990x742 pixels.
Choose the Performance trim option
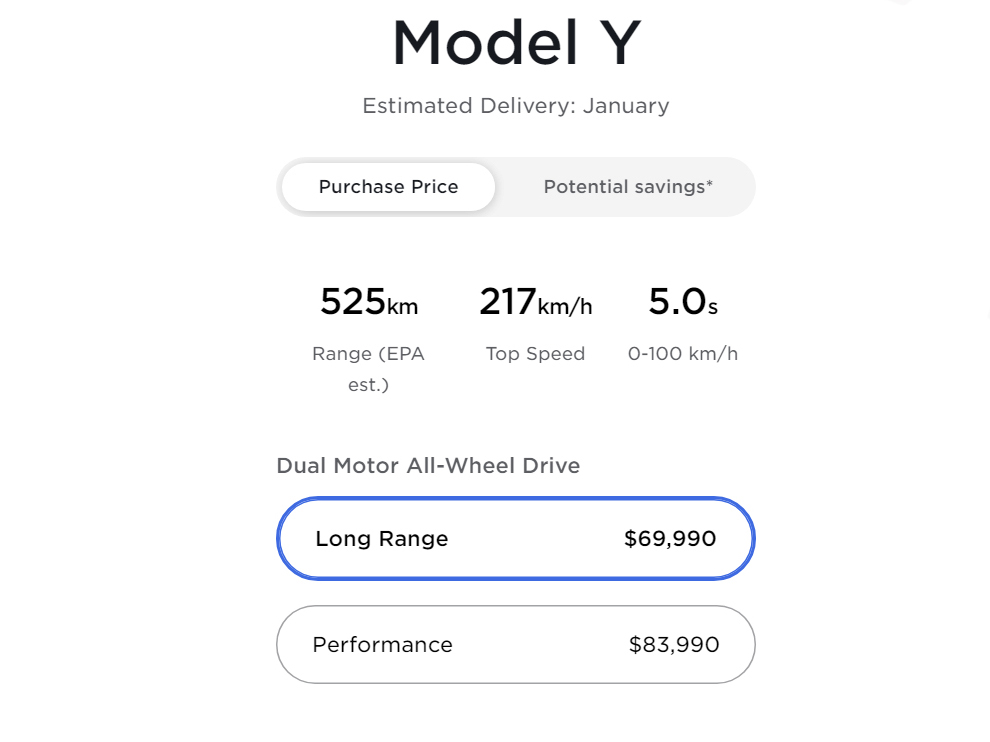515,645
